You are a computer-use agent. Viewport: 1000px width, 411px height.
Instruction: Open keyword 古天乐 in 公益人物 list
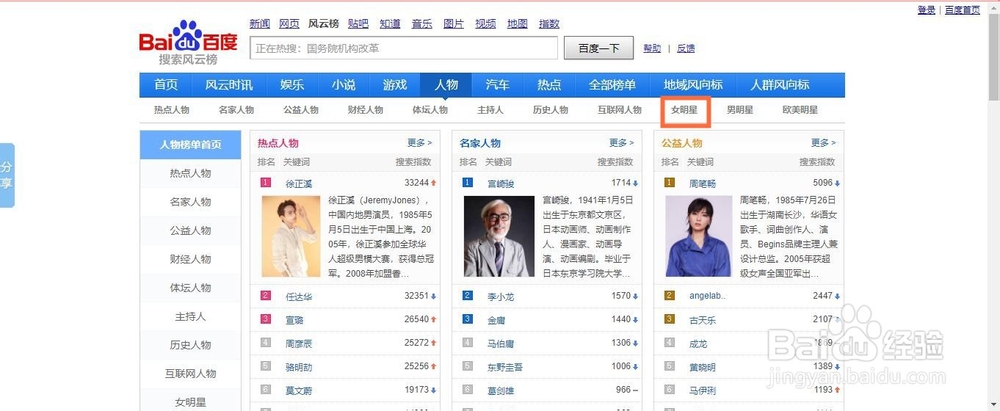[x=702, y=320]
